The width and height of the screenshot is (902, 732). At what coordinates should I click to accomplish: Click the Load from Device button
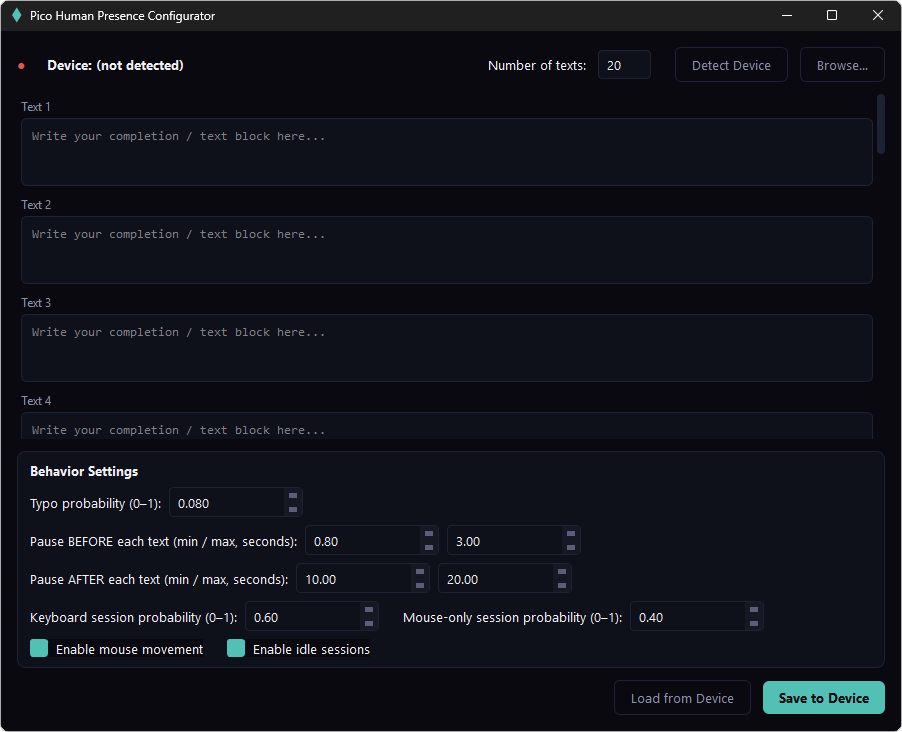682,698
